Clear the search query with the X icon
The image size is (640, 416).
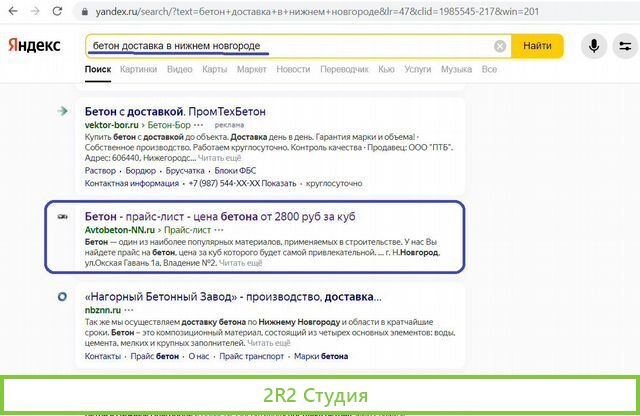point(500,46)
